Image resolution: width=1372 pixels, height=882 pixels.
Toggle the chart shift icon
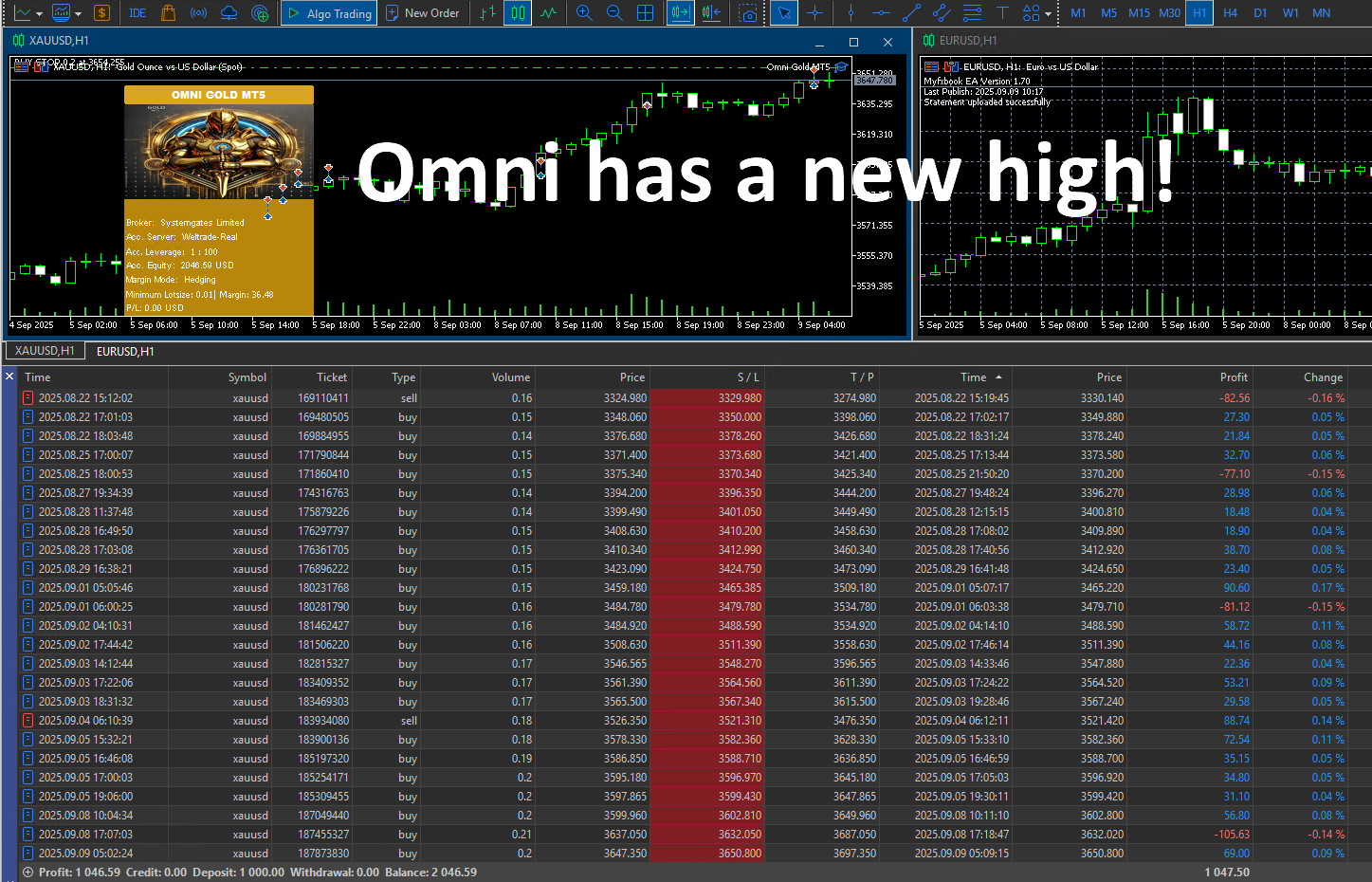tap(711, 13)
